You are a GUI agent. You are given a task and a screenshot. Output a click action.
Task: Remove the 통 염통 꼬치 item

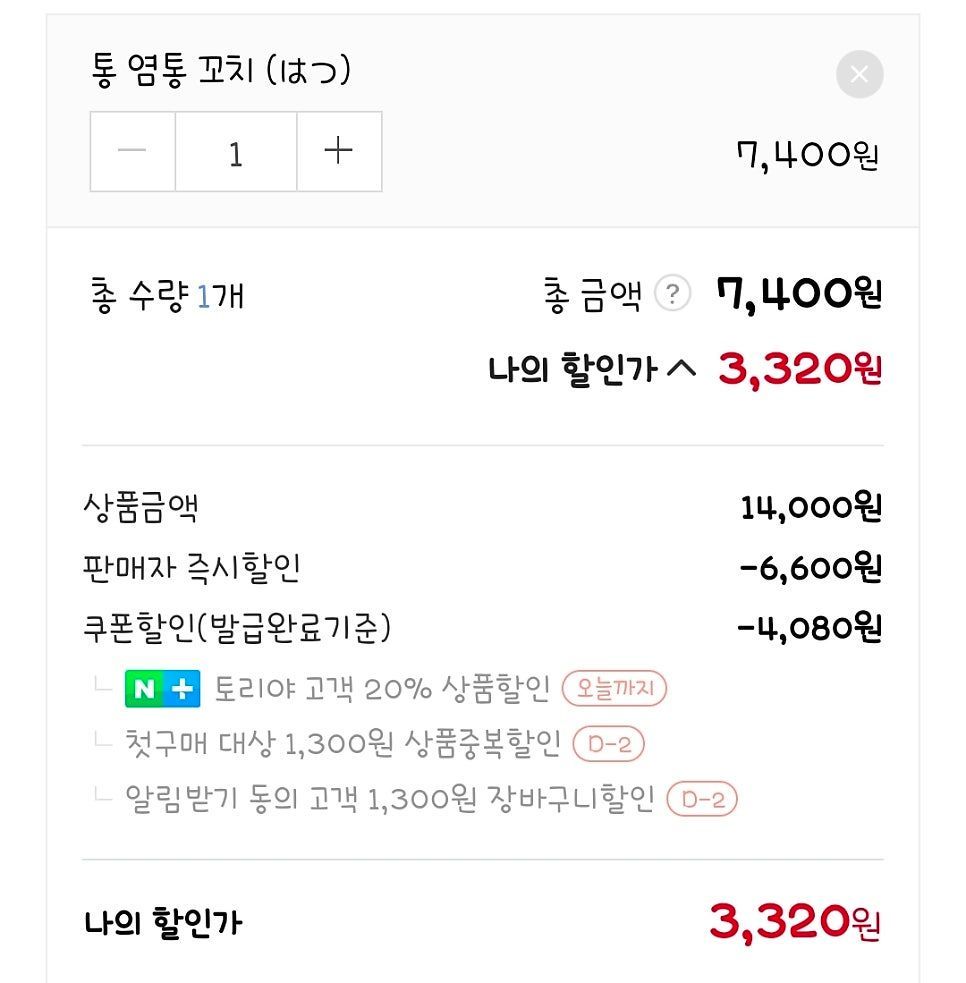tap(859, 74)
